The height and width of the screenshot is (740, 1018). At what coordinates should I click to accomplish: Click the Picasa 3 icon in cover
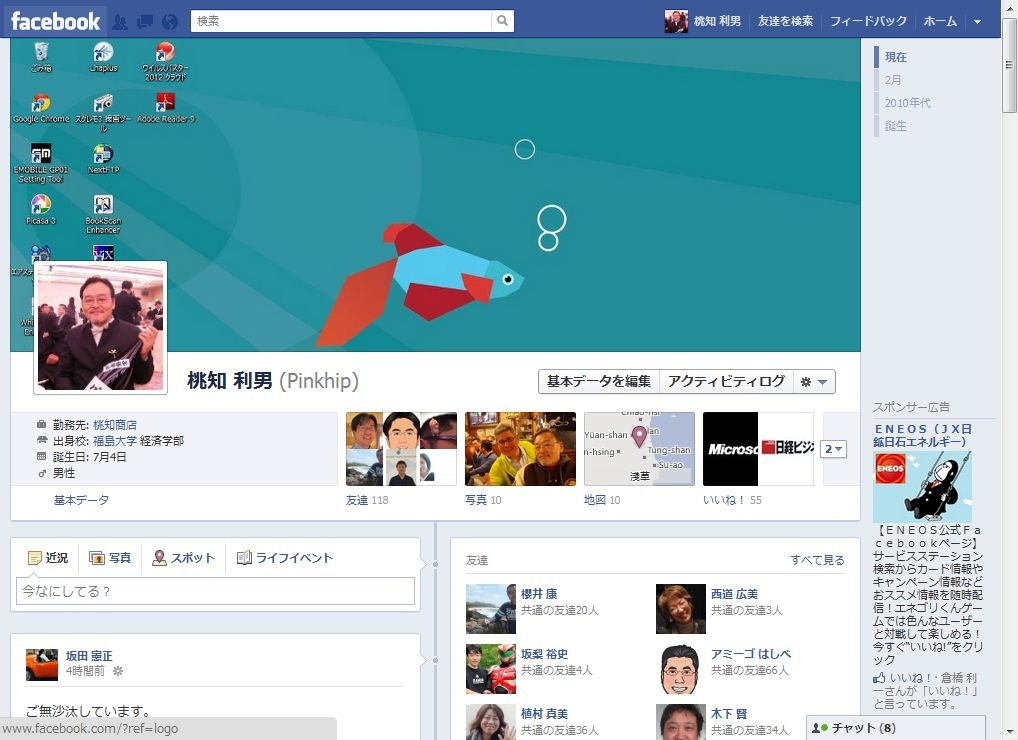coord(41,210)
